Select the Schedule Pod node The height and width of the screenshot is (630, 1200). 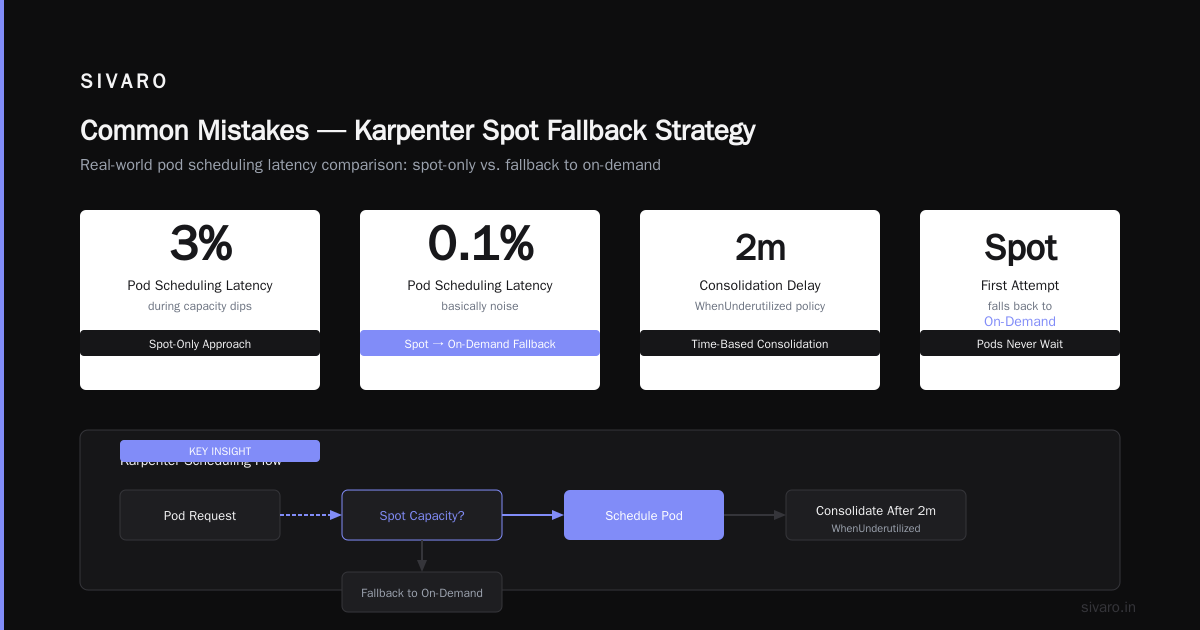click(x=644, y=515)
